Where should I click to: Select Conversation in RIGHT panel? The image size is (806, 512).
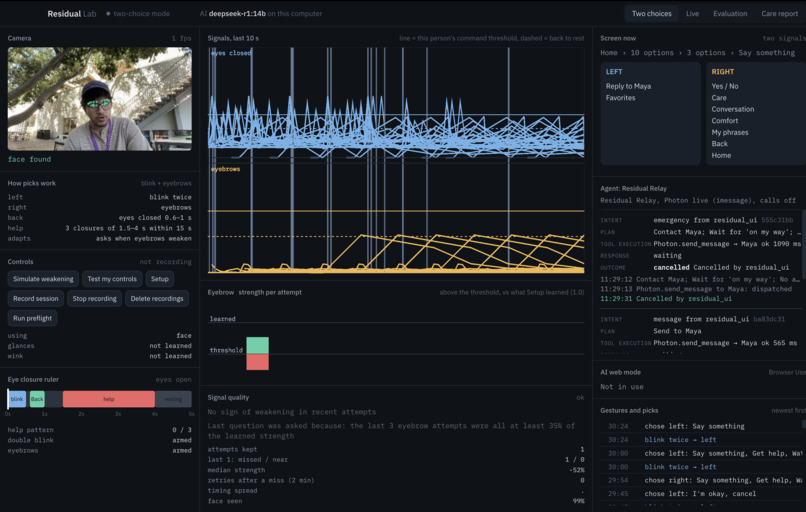pyautogui.click(x=732, y=109)
